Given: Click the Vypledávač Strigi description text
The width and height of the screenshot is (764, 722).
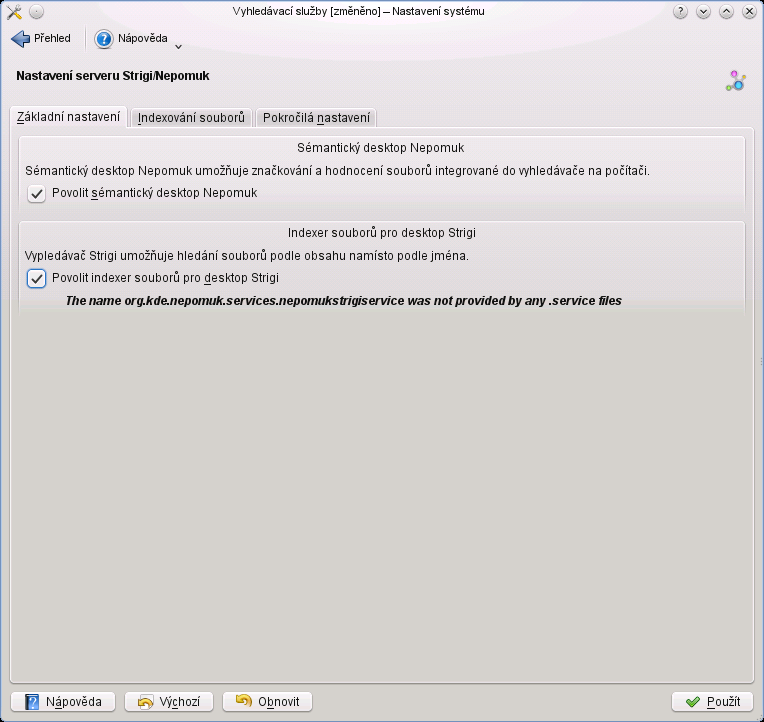Looking at the screenshot, I should click(x=247, y=256).
